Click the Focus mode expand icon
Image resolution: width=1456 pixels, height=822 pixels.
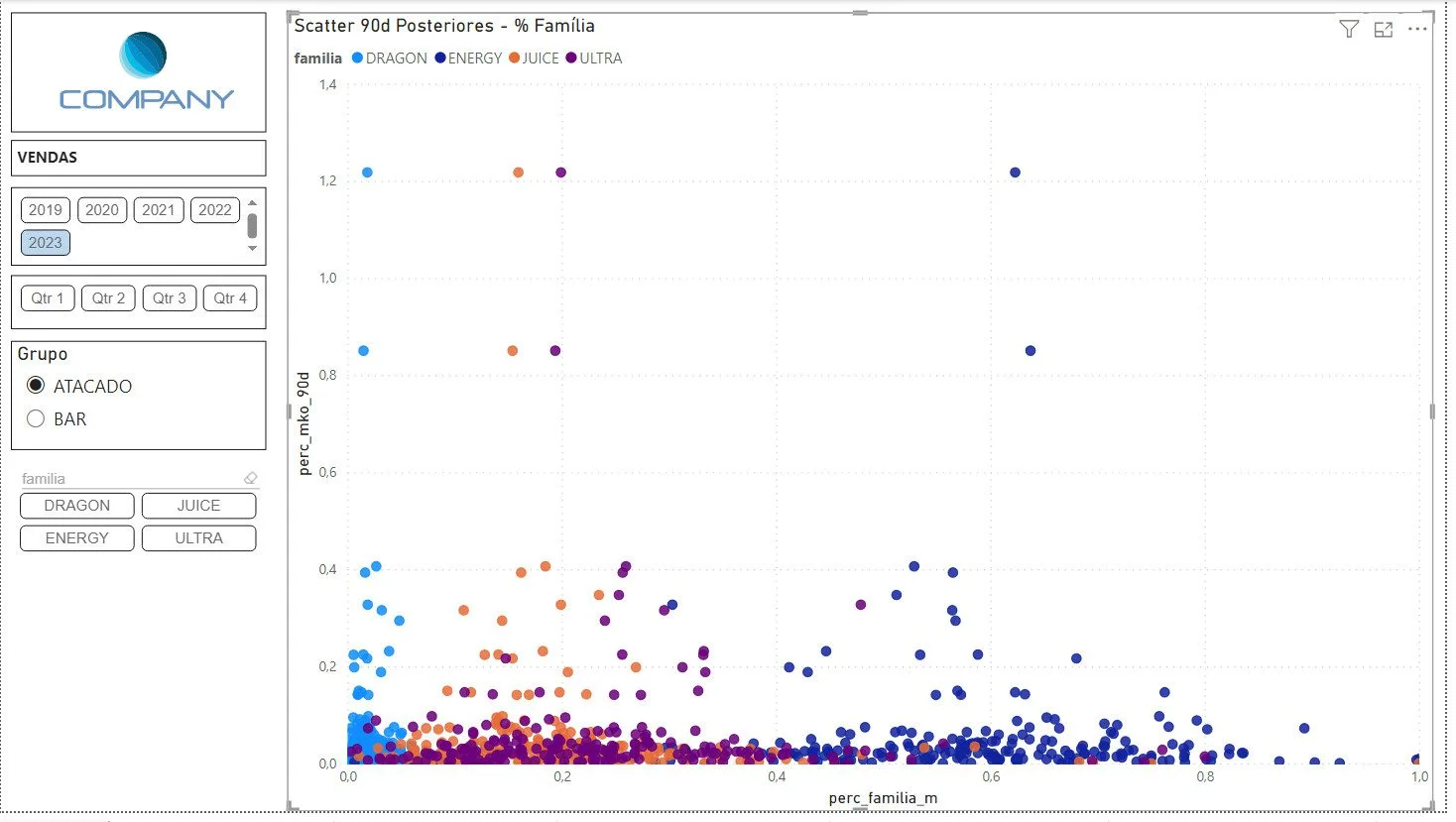click(x=1384, y=30)
